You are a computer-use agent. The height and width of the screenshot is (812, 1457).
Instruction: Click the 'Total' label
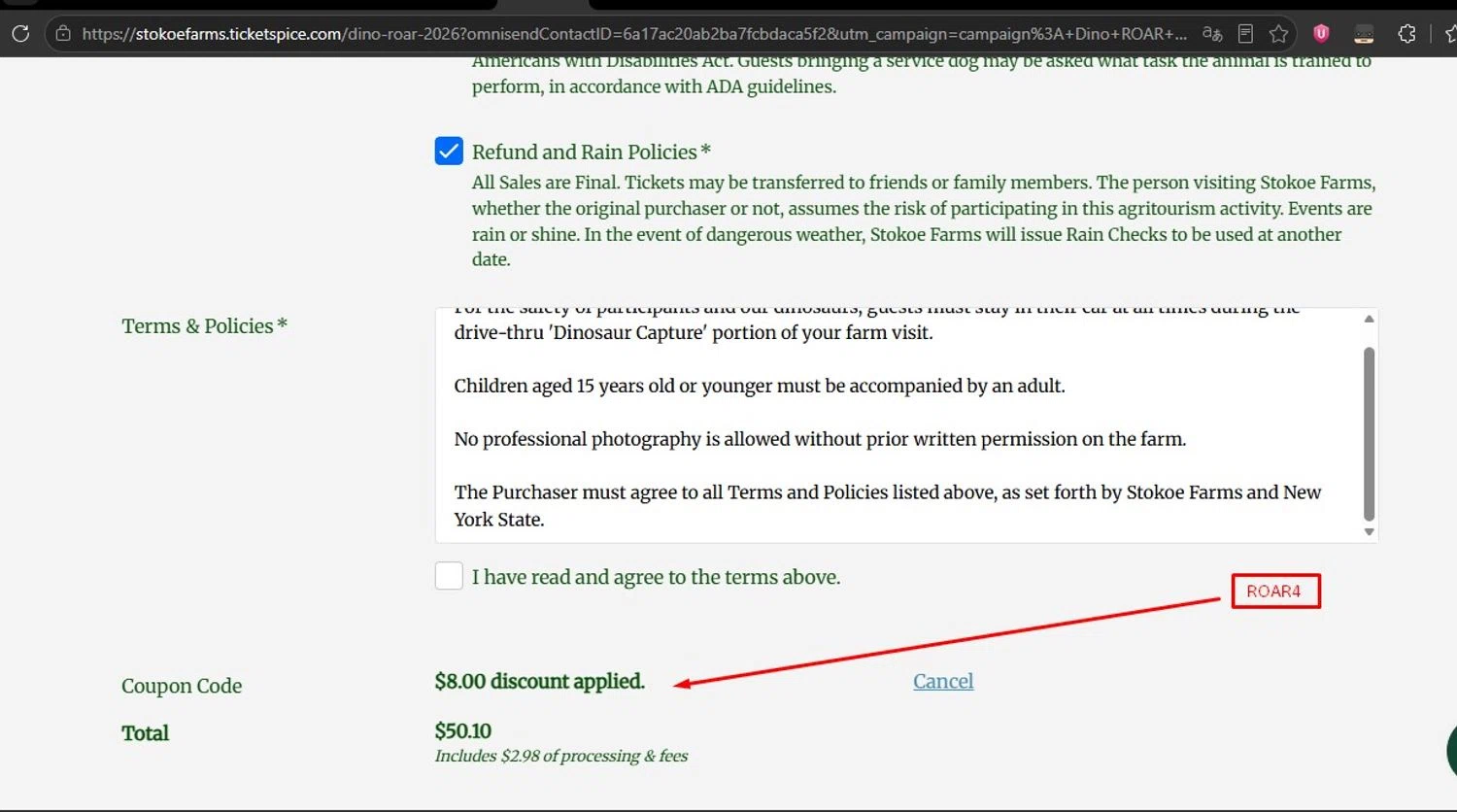(145, 733)
